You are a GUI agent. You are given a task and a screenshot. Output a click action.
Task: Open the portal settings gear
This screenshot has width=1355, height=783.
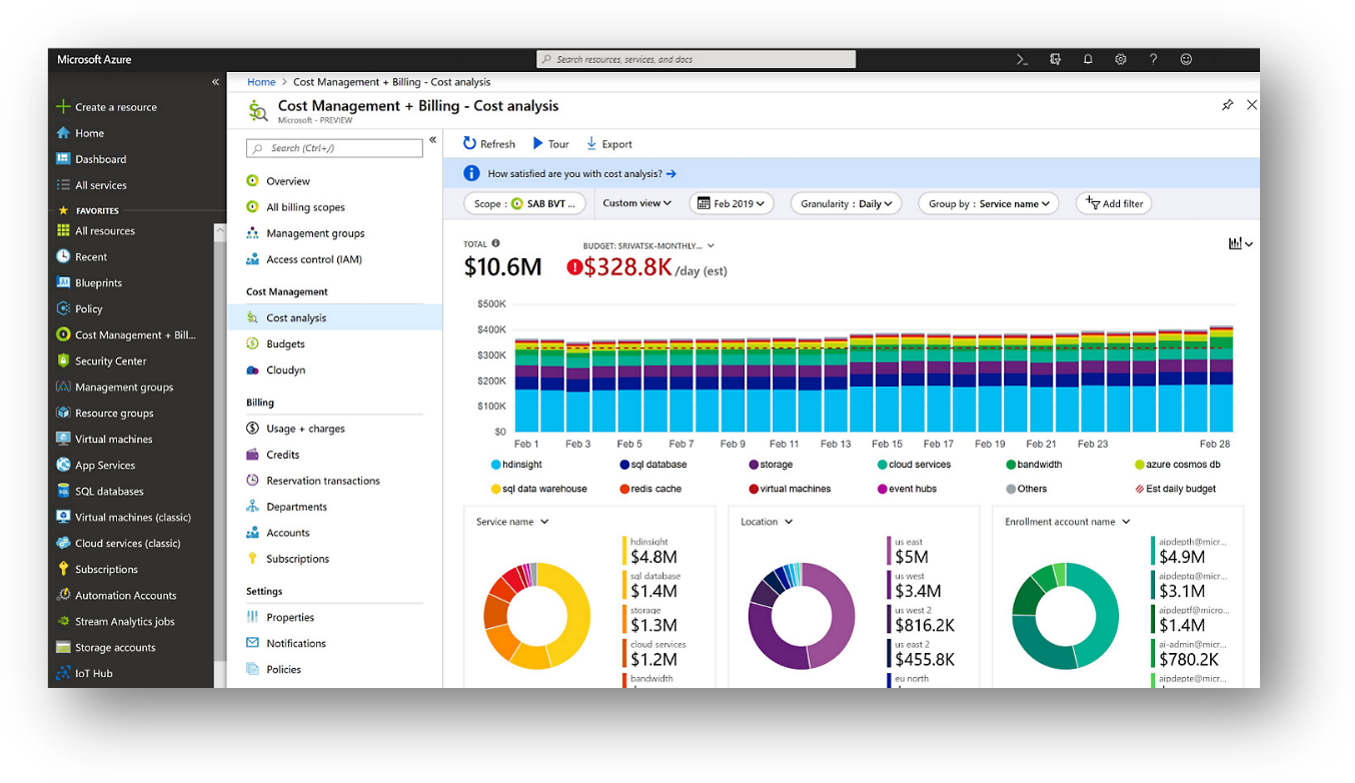tap(1120, 59)
